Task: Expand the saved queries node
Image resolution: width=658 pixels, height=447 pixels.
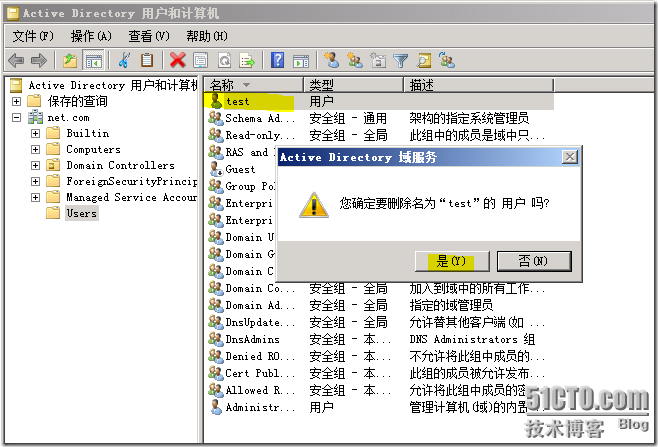Action: (x=16, y=101)
